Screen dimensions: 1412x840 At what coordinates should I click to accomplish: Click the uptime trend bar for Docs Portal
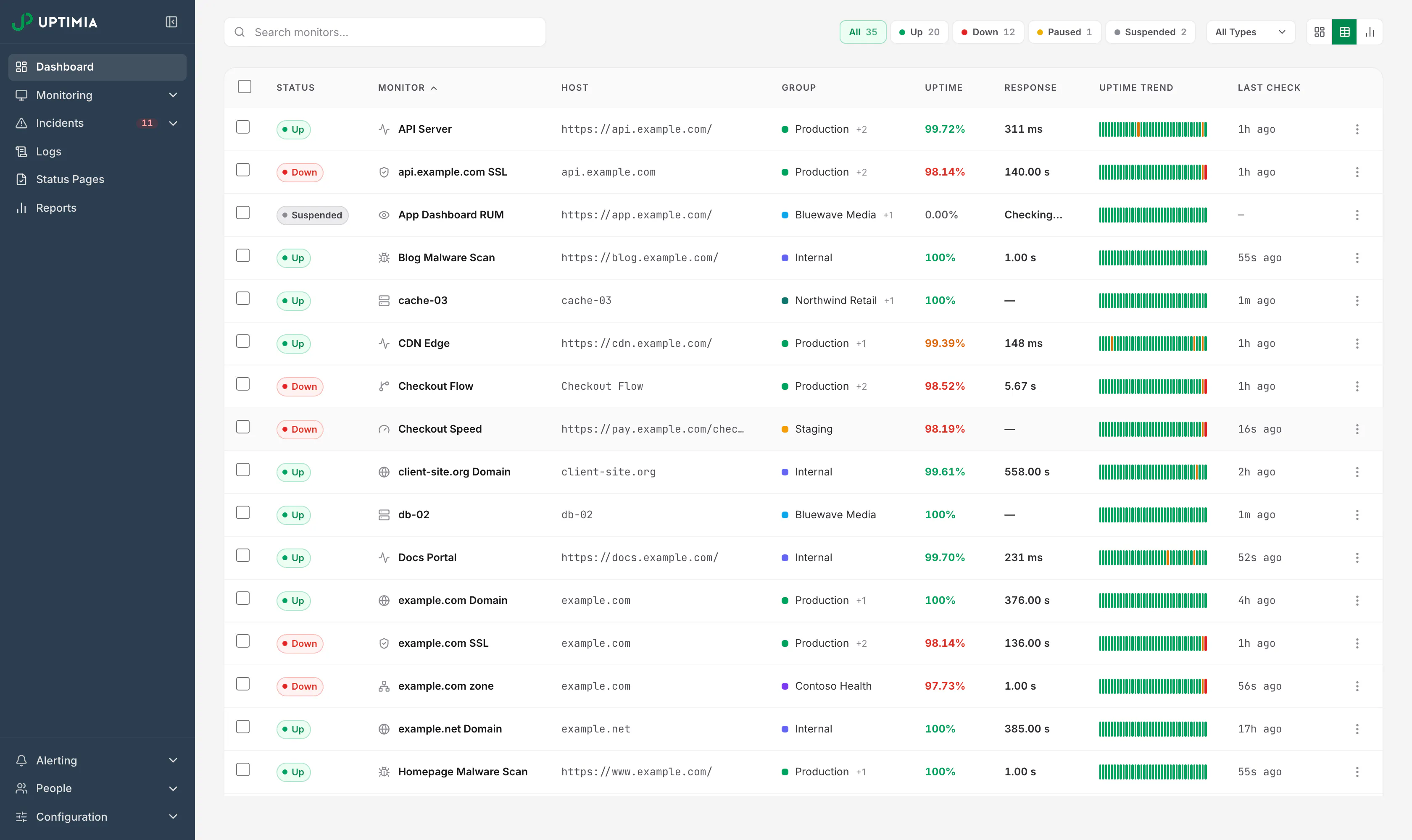point(1153,557)
